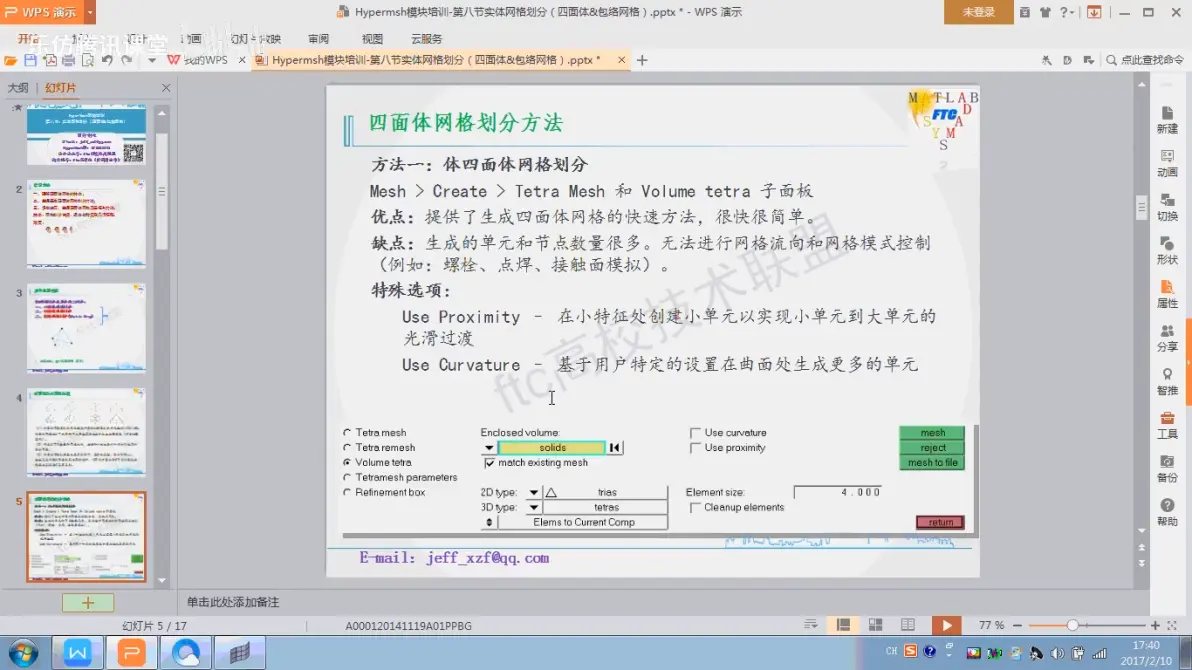This screenshot has height=670, width=1192.
Task: Open the Help (帮助) sidebar panel
Action: pos(1167,513)
